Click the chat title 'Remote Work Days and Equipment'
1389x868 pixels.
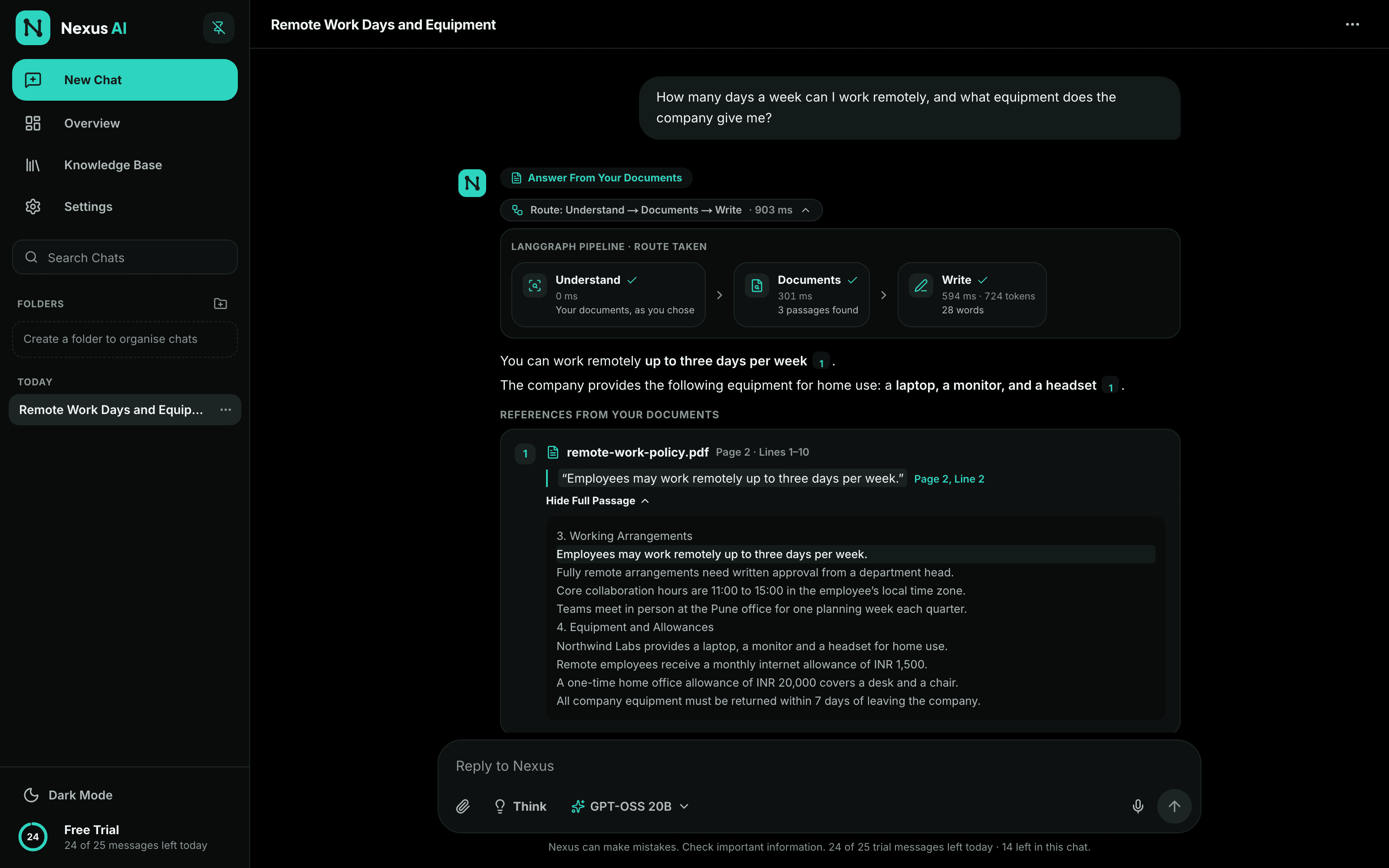[383, 25]
